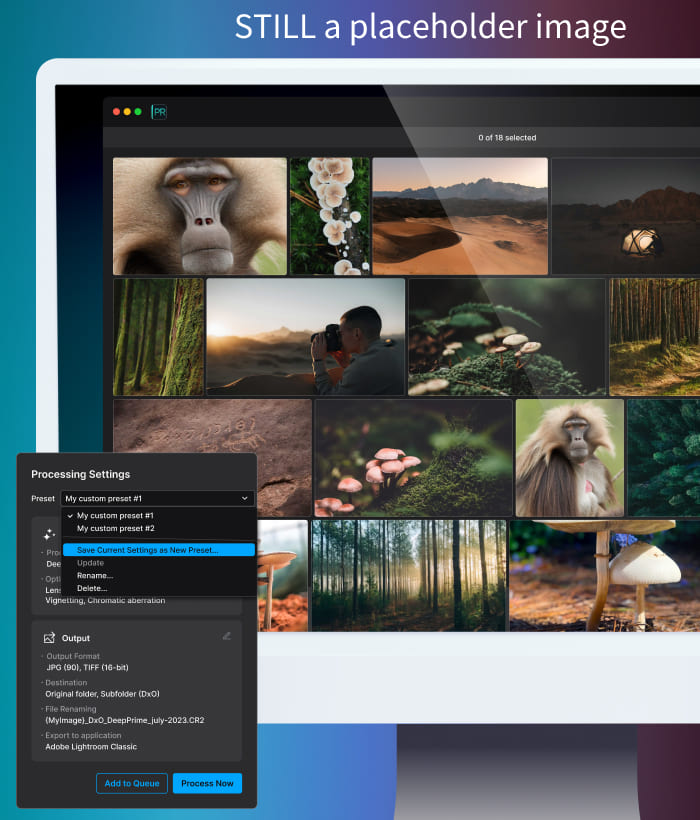Click the sparkle processing icon

pyautogui.click(x=49, y=535)
